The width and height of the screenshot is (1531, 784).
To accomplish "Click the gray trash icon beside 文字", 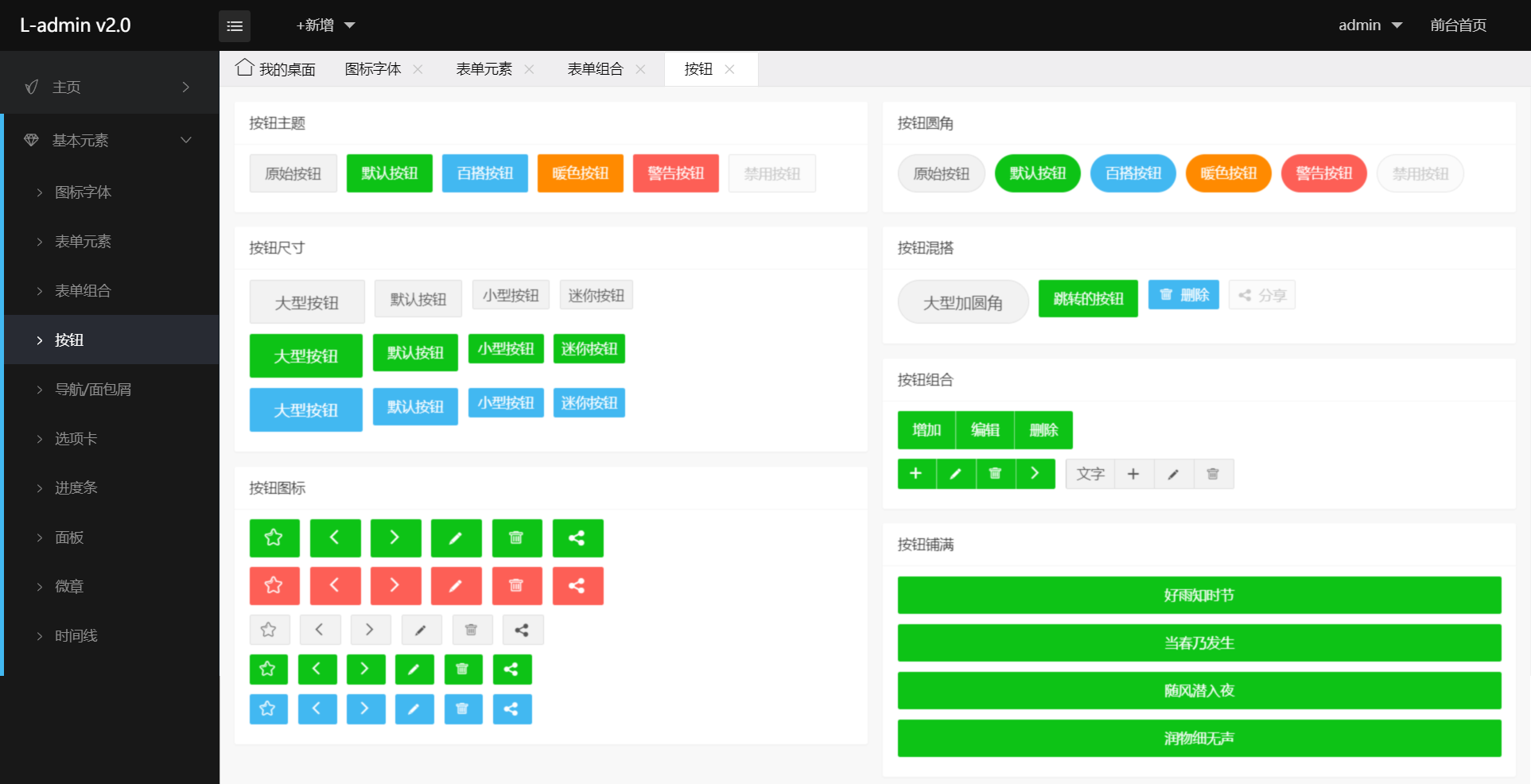I will (1213, 474).
